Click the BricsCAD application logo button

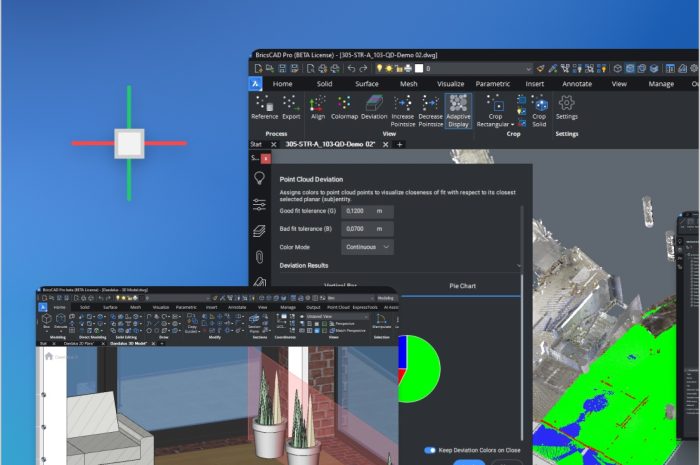click(255, 83)
